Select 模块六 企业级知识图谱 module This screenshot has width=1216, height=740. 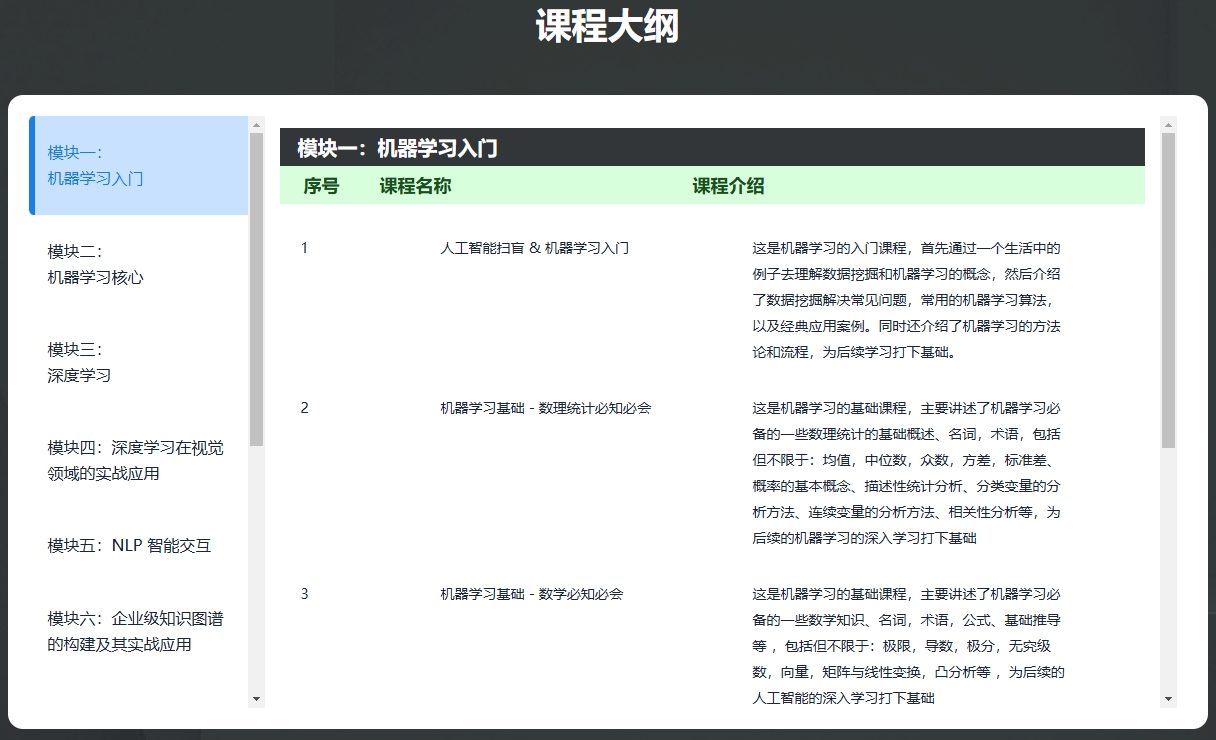138,632
